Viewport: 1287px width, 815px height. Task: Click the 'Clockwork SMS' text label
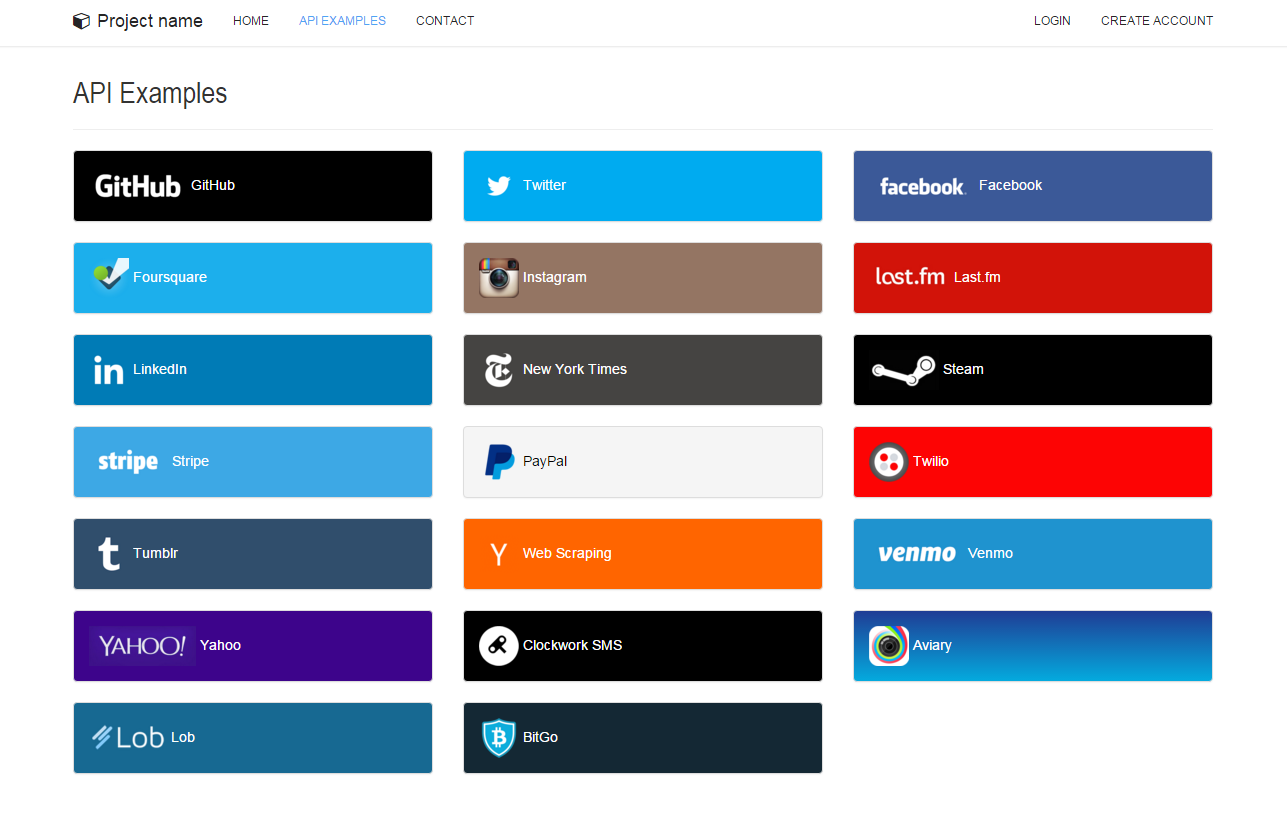pyautogui.click(x=573, y=645)
